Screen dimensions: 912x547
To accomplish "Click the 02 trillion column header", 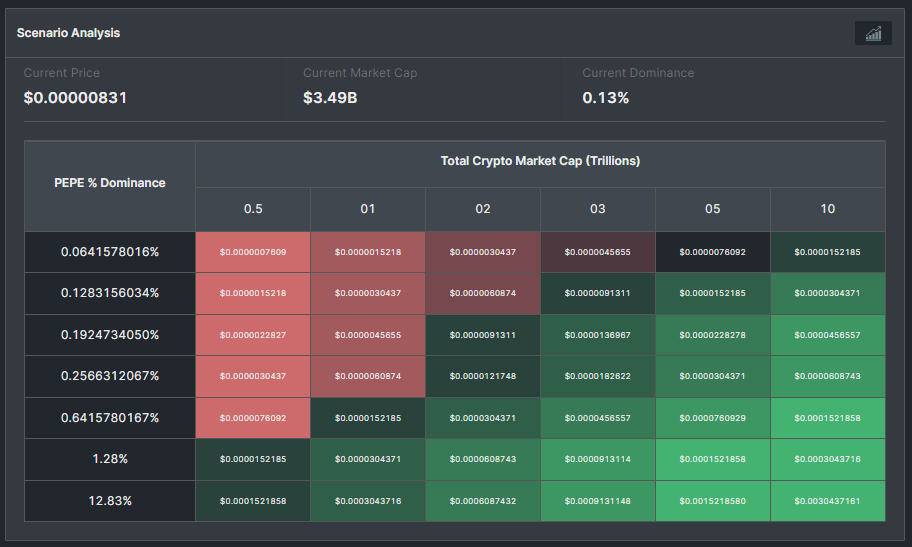I will click(483, 209).
